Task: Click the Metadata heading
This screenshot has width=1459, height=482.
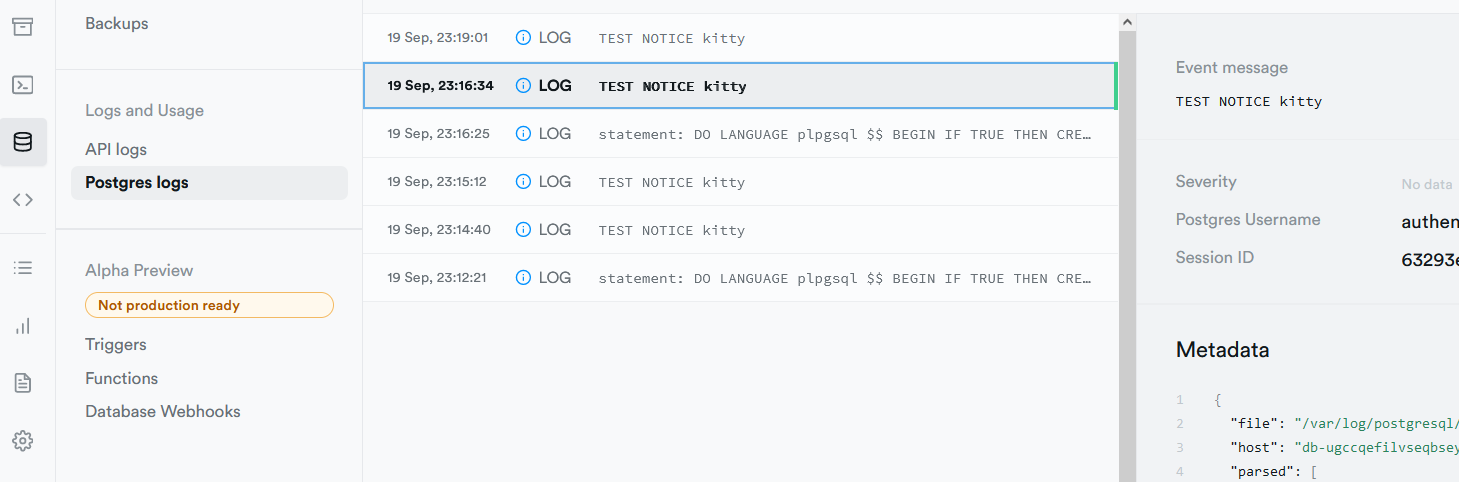Action: click(x=1223, y=350)
